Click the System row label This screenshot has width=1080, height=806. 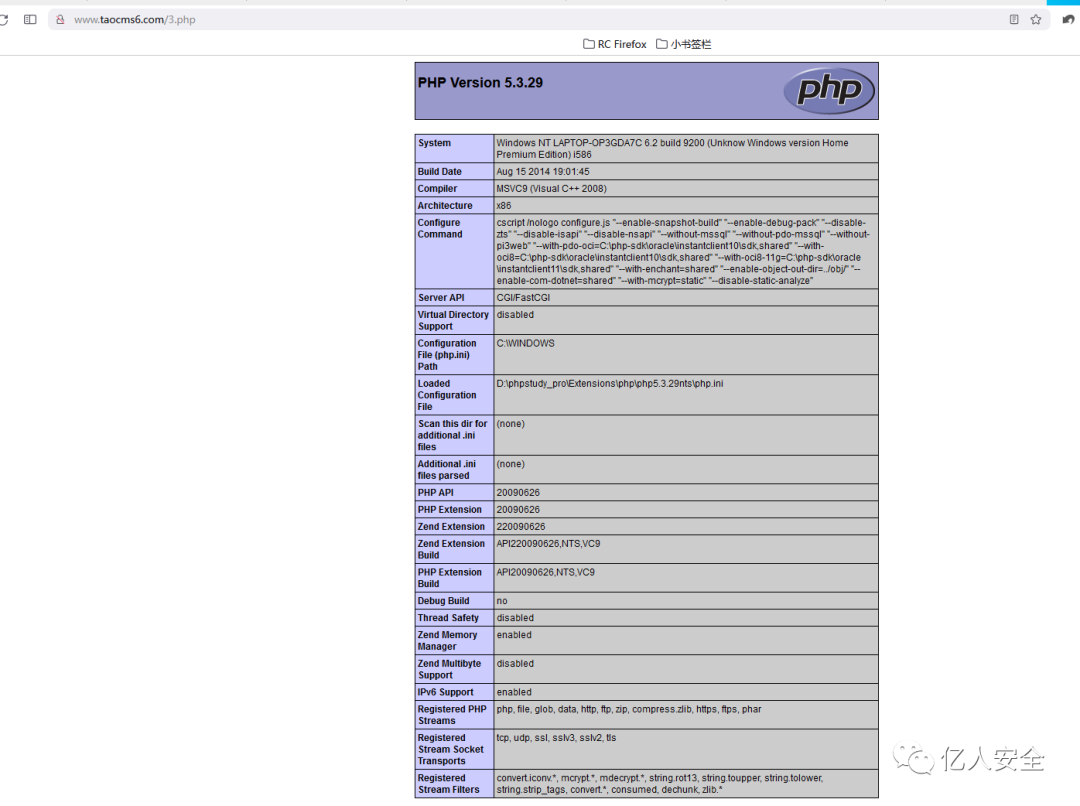point(434,143)
